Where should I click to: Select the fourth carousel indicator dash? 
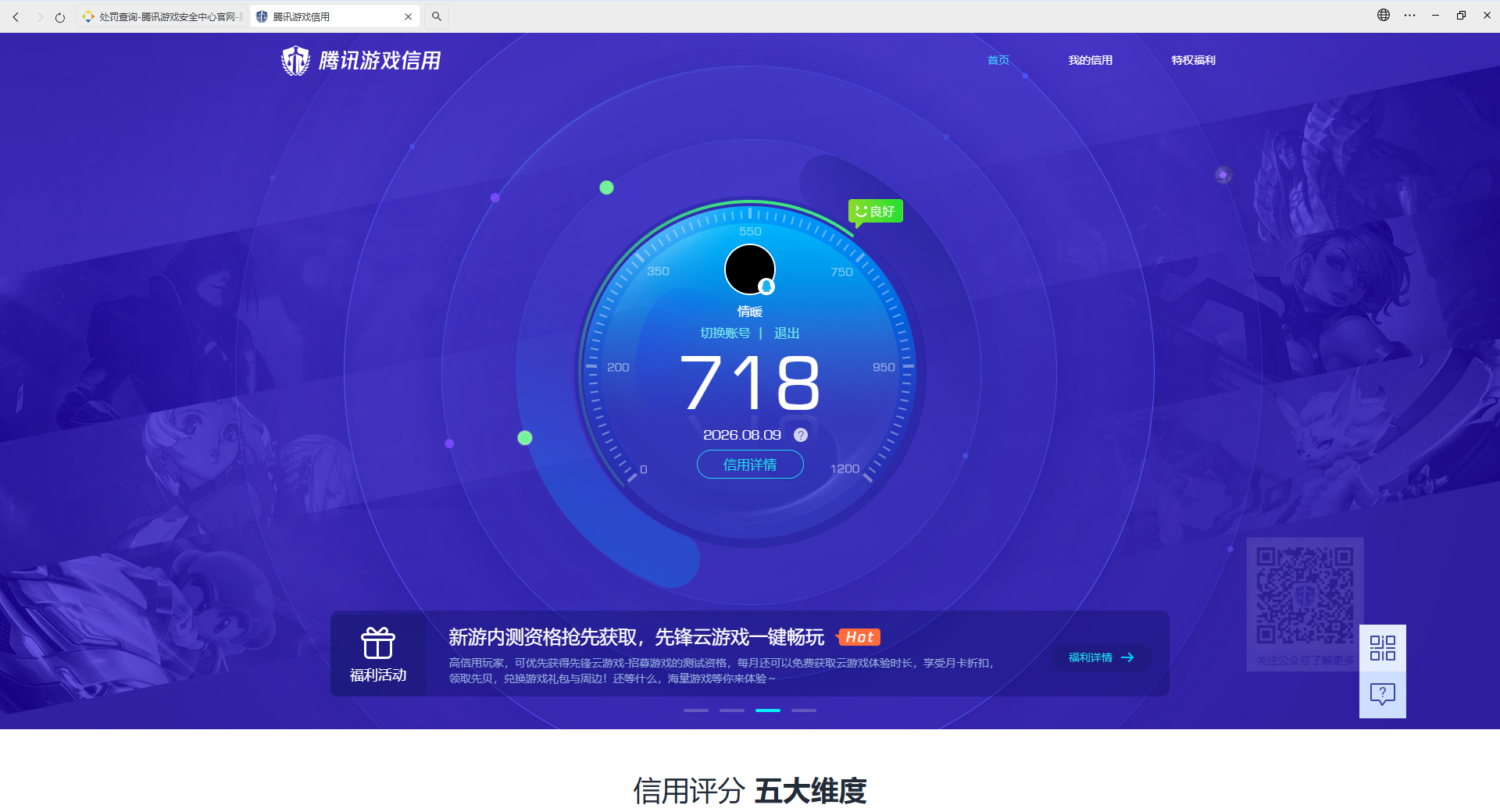tap(804, 710)
